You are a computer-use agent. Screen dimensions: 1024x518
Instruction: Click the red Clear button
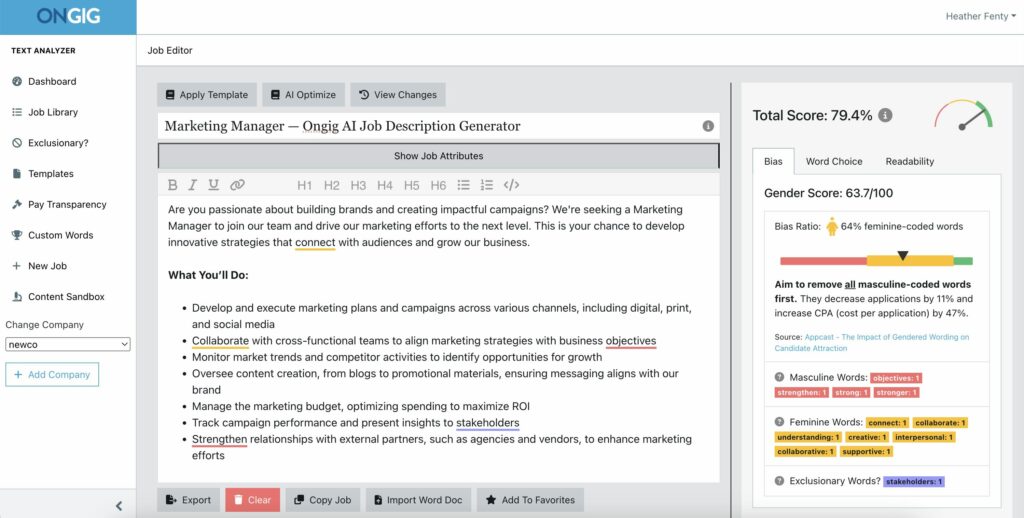253,500
